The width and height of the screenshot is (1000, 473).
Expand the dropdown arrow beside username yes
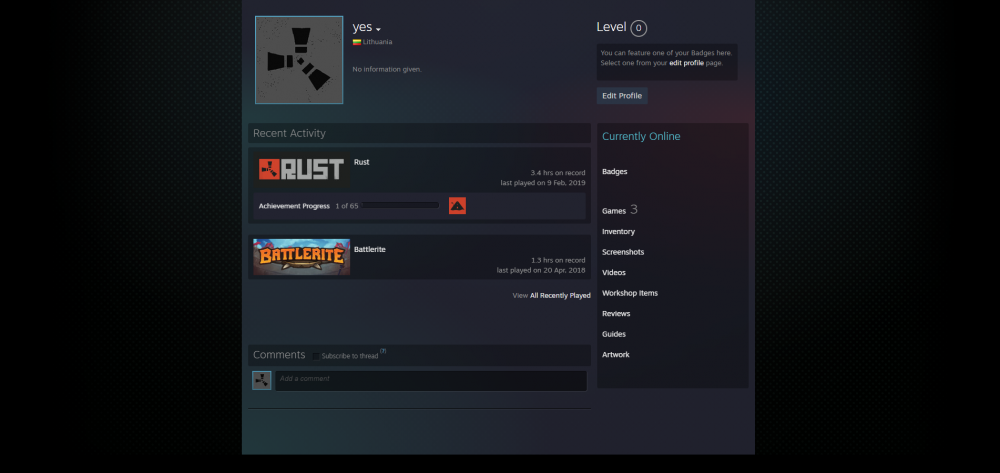point(378,29)
